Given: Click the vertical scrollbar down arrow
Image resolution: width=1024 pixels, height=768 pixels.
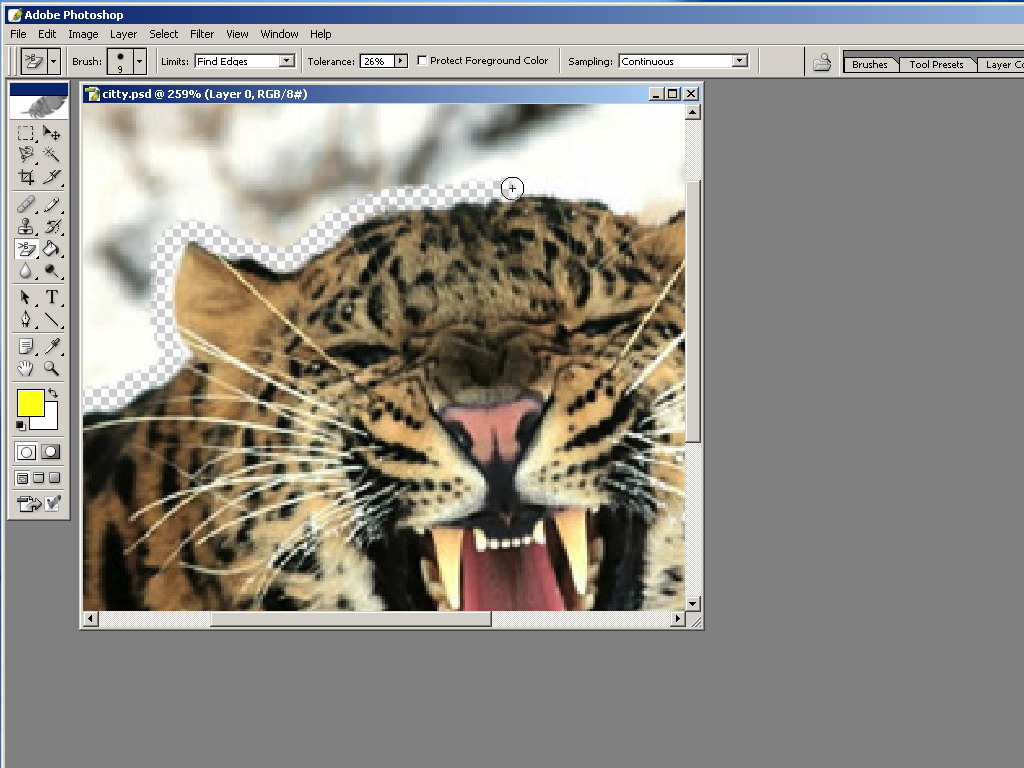Looking at the screenshot, I should coord(692,603).
